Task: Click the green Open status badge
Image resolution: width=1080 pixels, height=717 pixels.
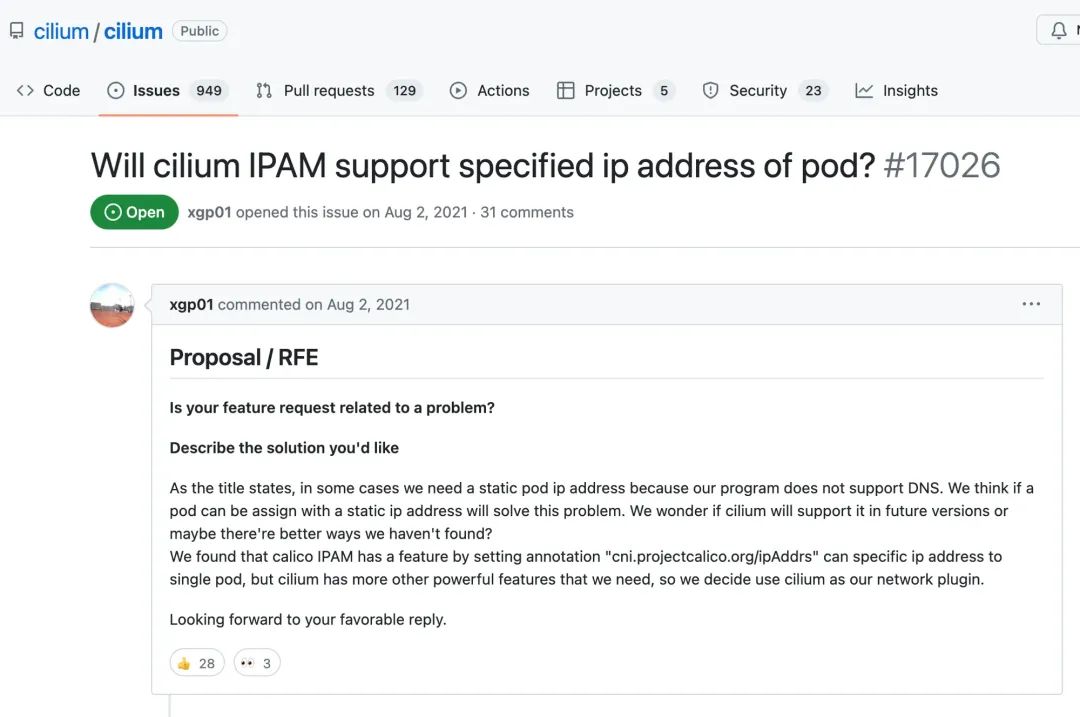Action: click(134, 212)
